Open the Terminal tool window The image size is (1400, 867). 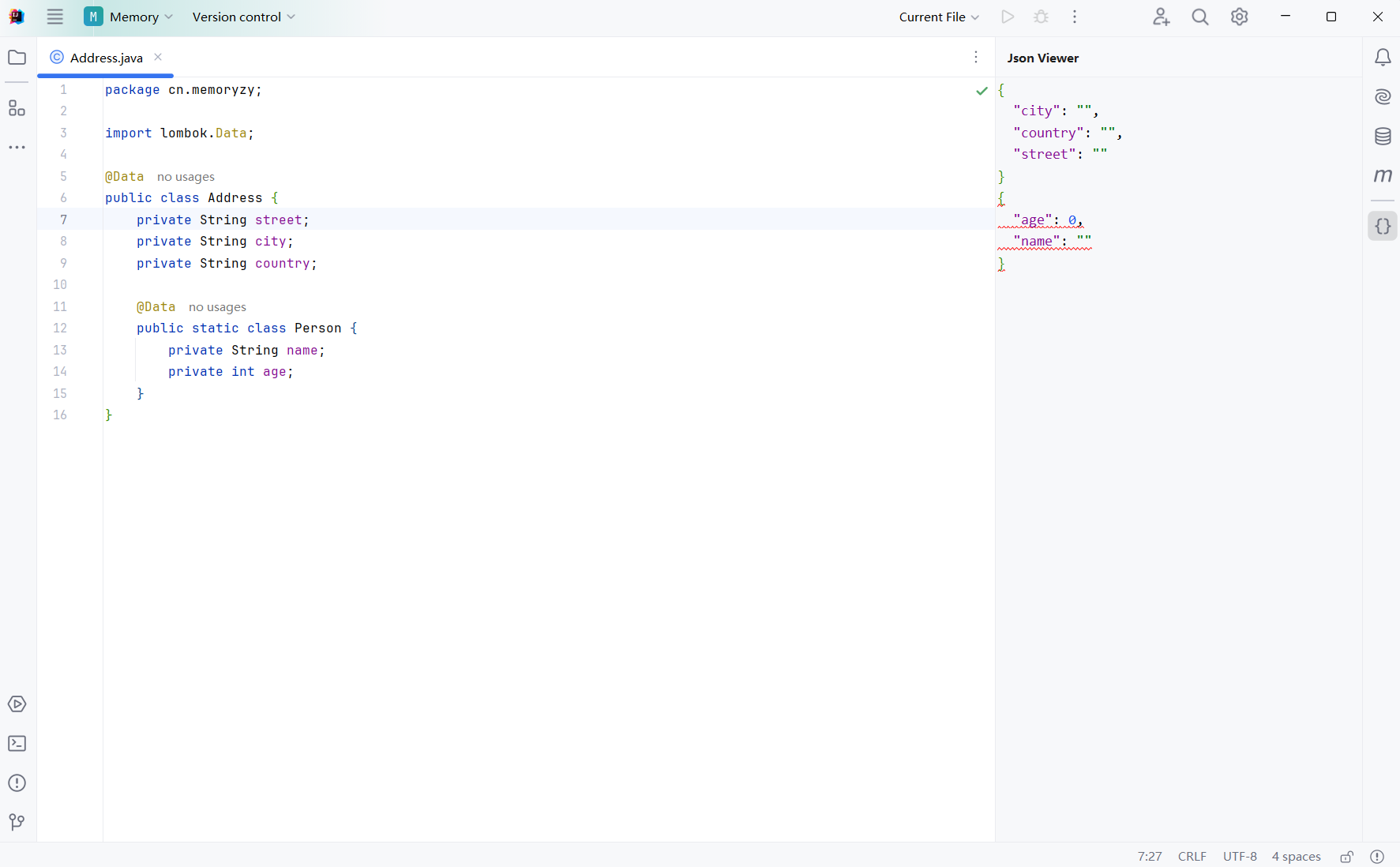tap(17, 744)
